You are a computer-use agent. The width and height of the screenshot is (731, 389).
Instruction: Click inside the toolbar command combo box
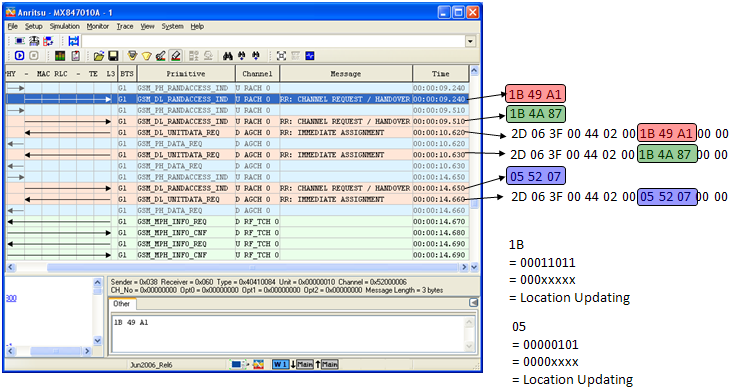(x=273, y=41)
